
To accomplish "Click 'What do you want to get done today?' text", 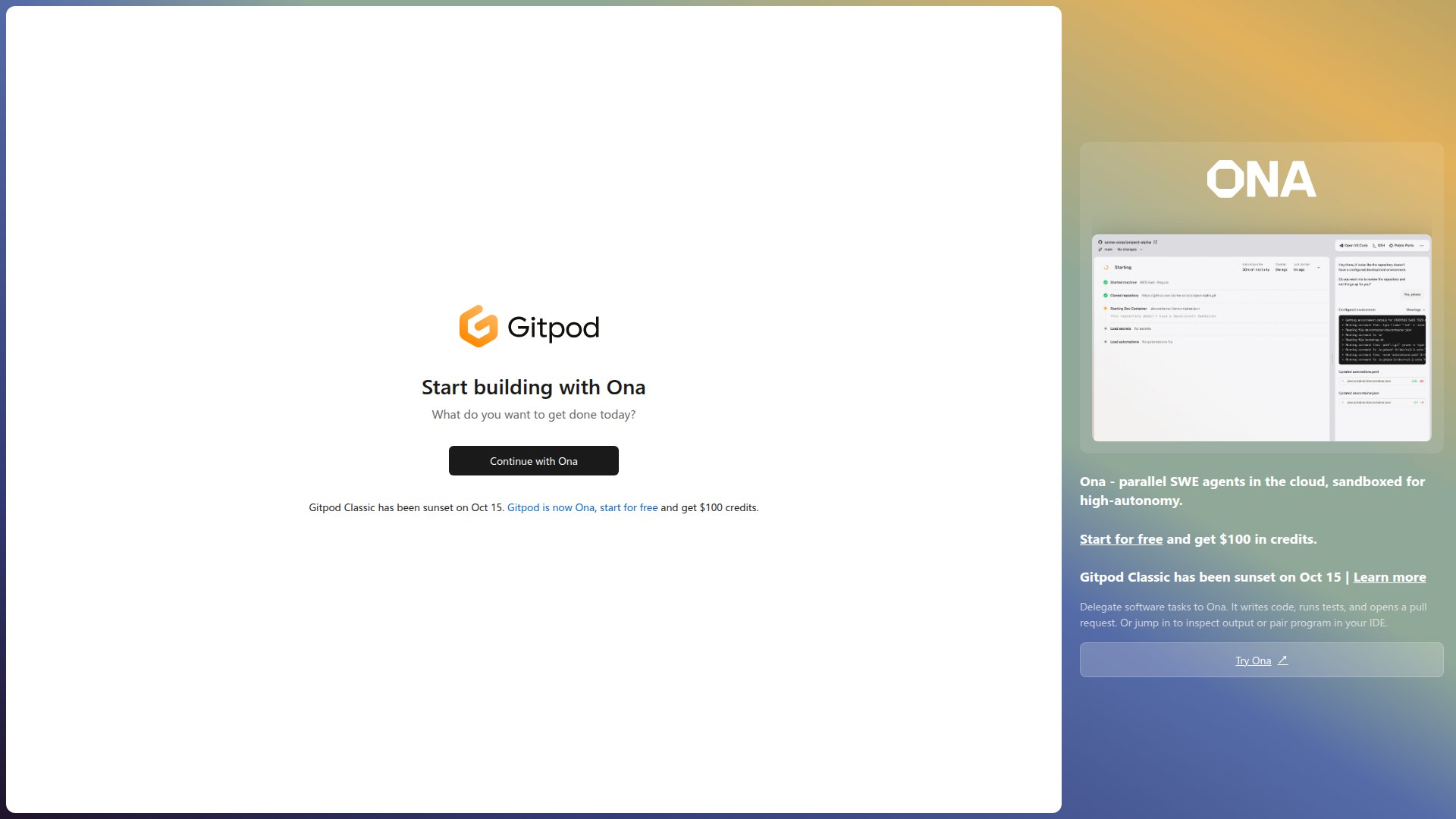I will point(533,414).
